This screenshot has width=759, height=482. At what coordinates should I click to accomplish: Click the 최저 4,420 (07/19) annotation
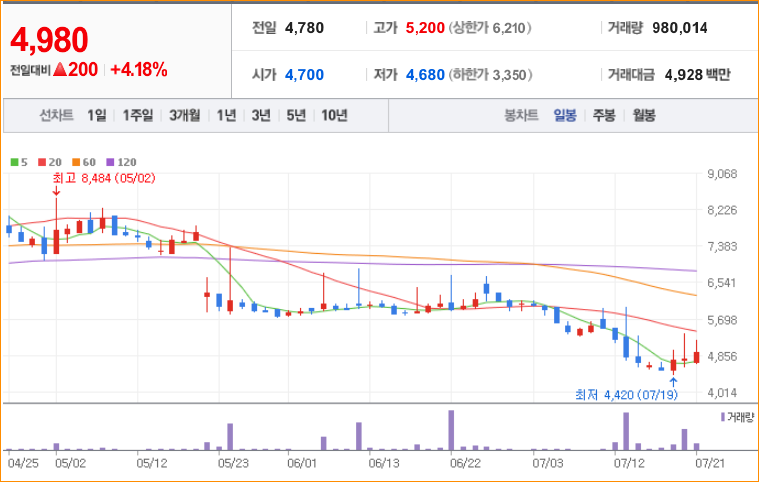coord(626,395)
